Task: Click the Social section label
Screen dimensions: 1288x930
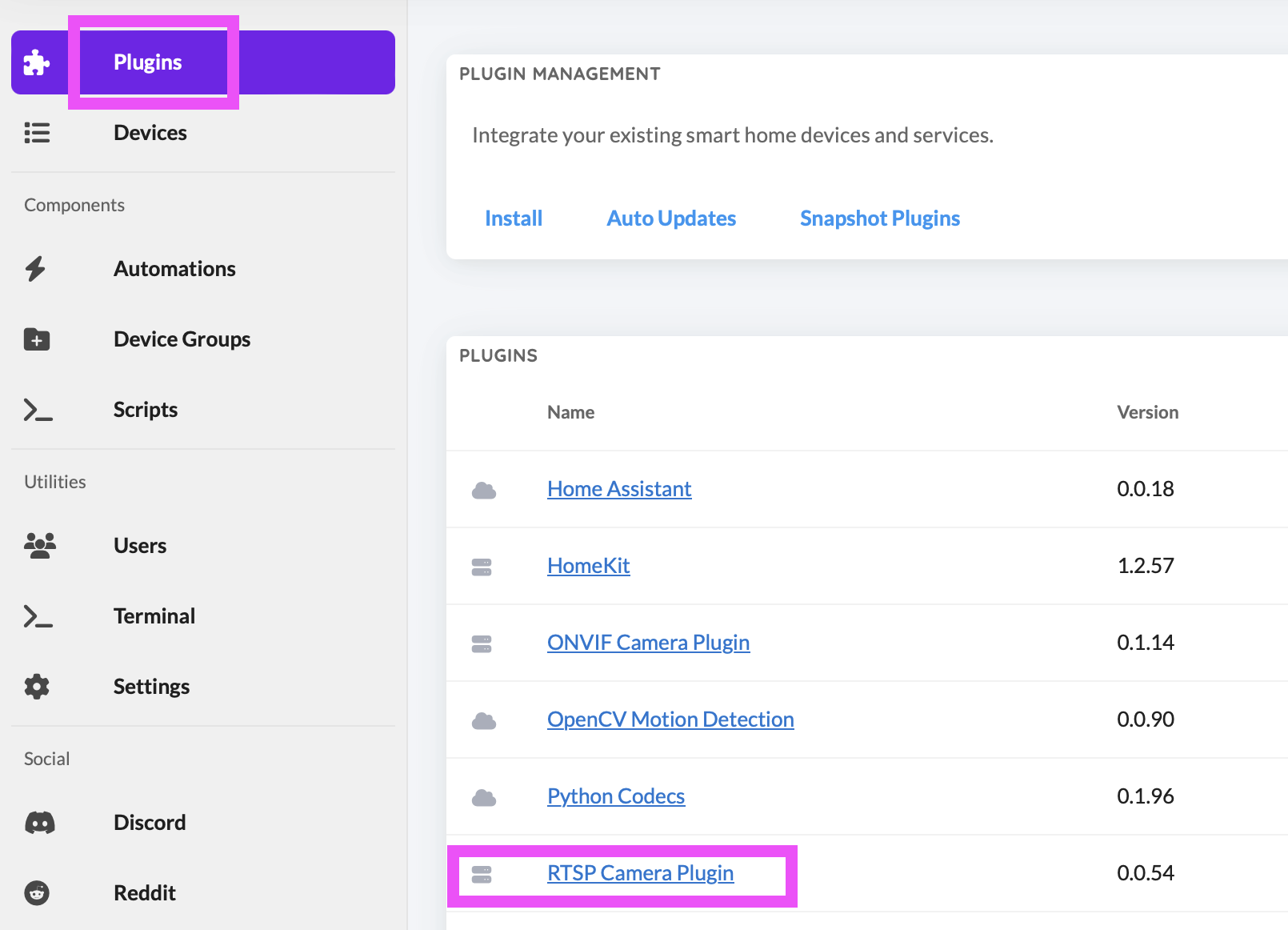Action: pyautogui.click(x=47, y=759)
